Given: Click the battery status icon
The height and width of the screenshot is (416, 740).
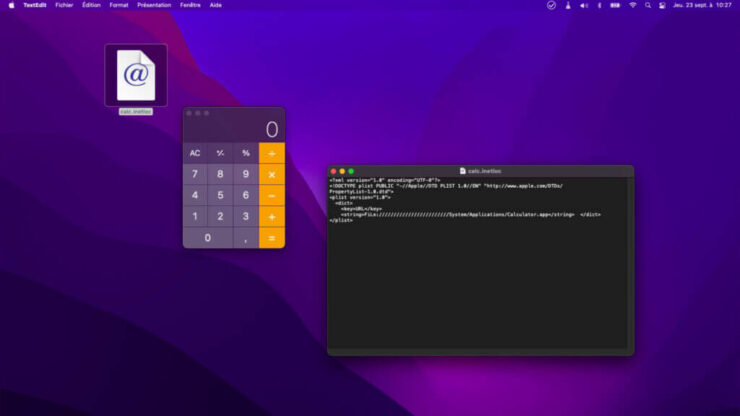Looking at the screenshot, I should [615, 5].
